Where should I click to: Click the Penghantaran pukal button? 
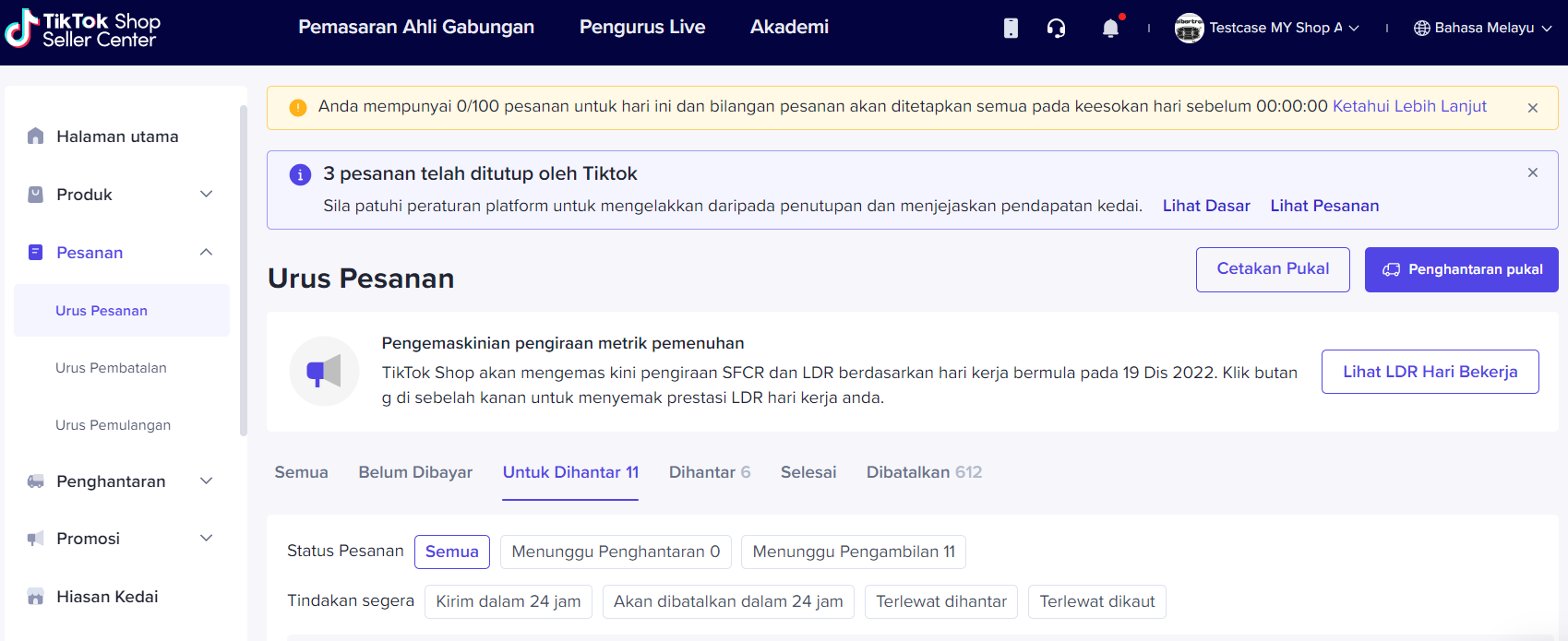tap(1462, 269)
